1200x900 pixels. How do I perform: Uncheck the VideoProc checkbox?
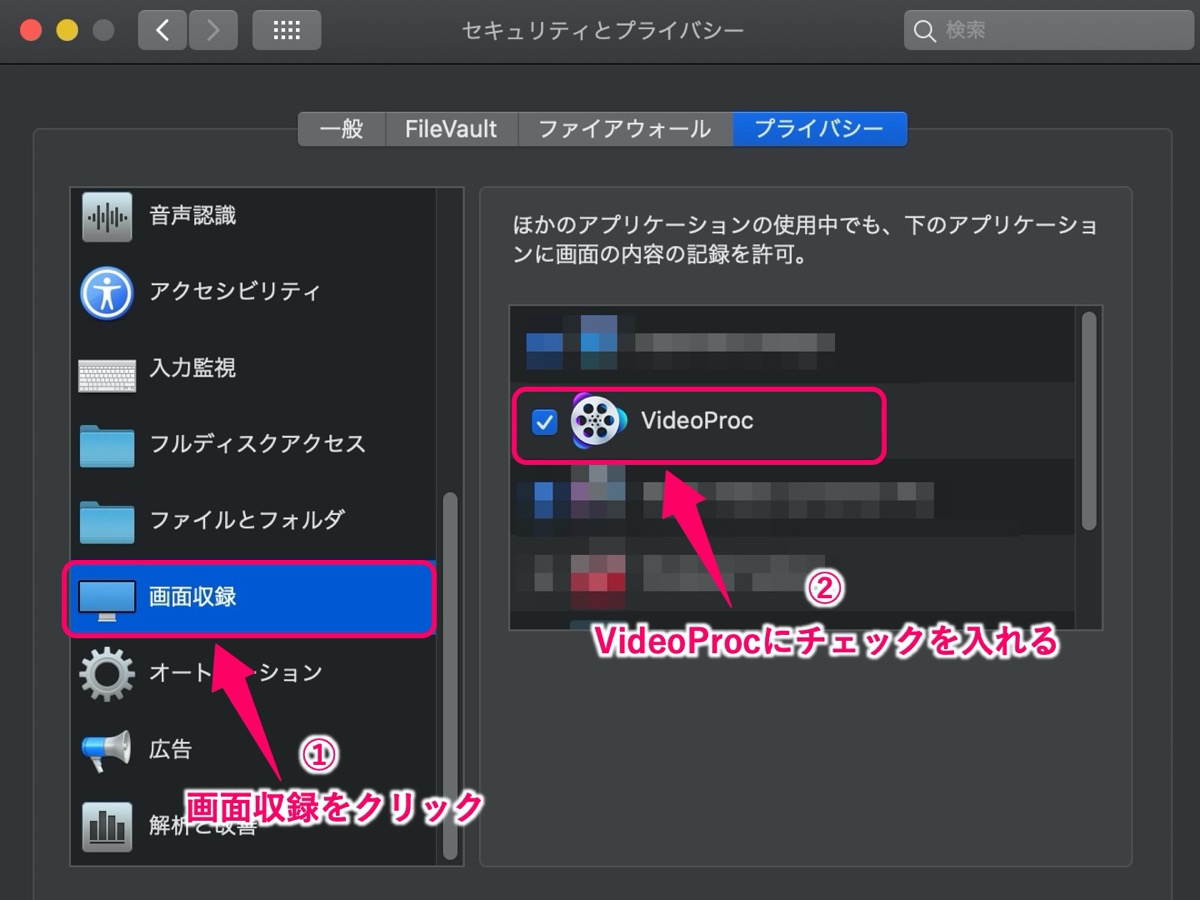545,423
